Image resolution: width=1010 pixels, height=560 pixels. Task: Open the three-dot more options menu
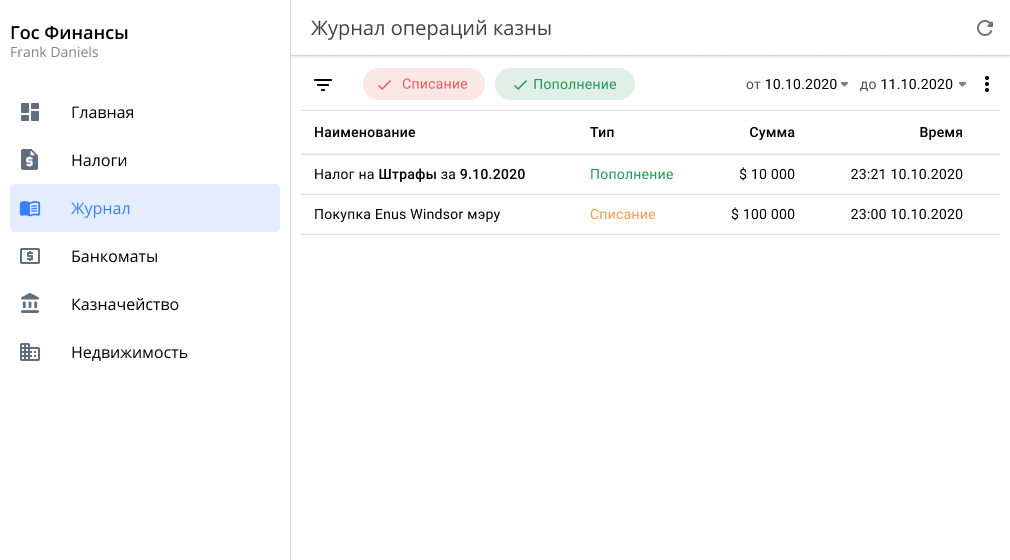click(987, 85)
